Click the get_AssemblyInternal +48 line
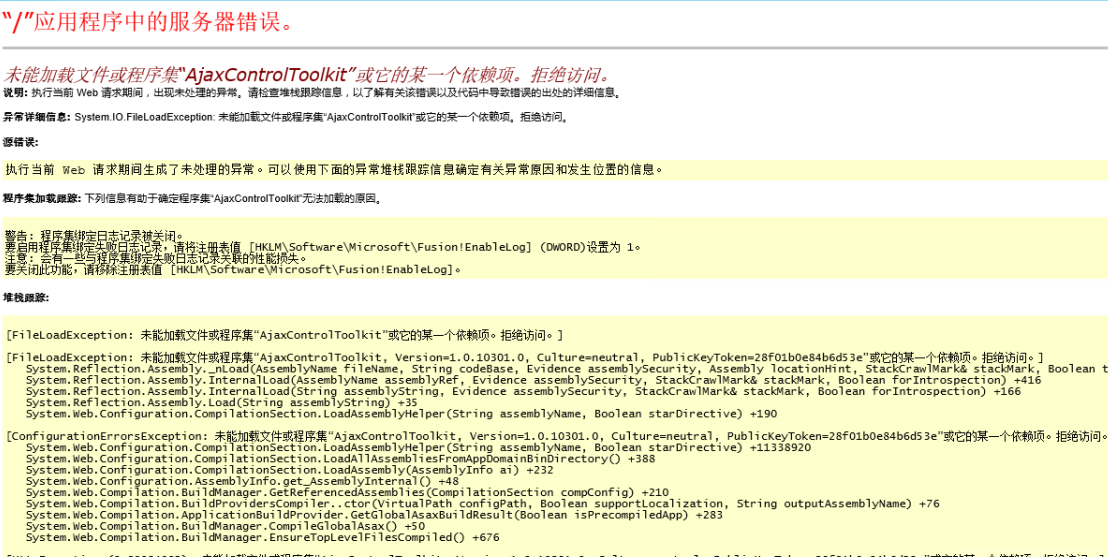Viewport: 1108px width, 557px height. pyautogui.click(x=242, y=481)
